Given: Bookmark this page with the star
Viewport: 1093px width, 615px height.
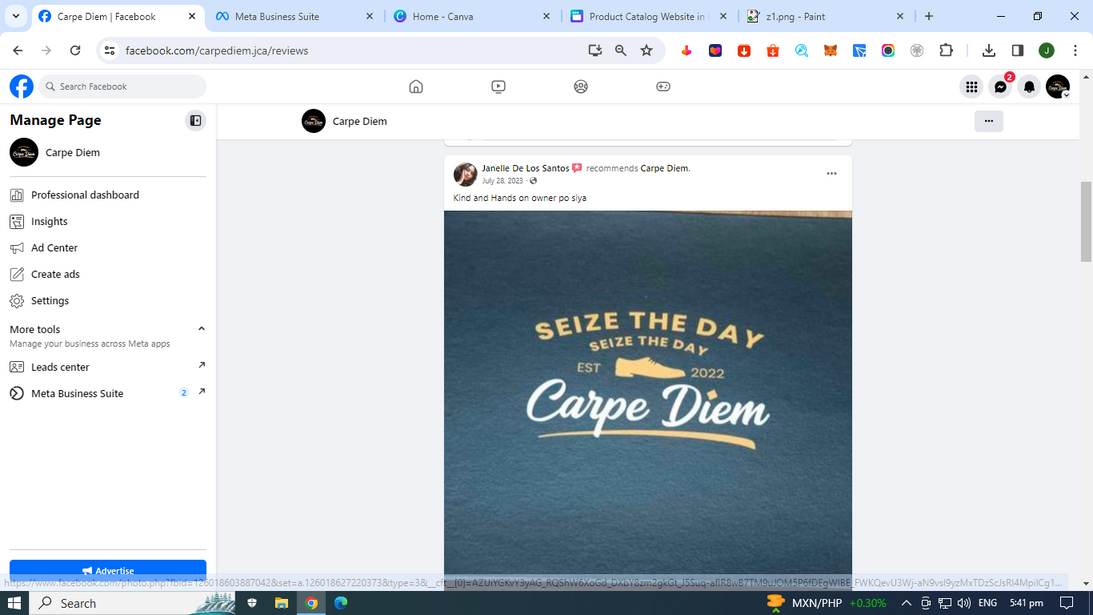Looking at the screenshot, I should click(647, 50).
